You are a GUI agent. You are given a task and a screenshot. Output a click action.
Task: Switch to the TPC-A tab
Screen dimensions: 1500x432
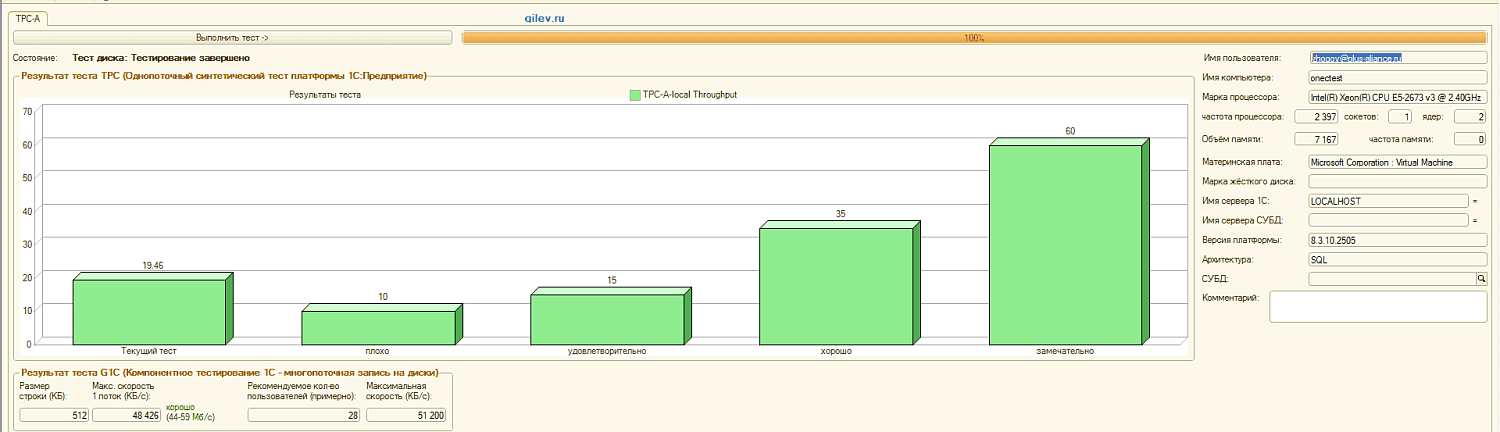click(x=28, y=19)
